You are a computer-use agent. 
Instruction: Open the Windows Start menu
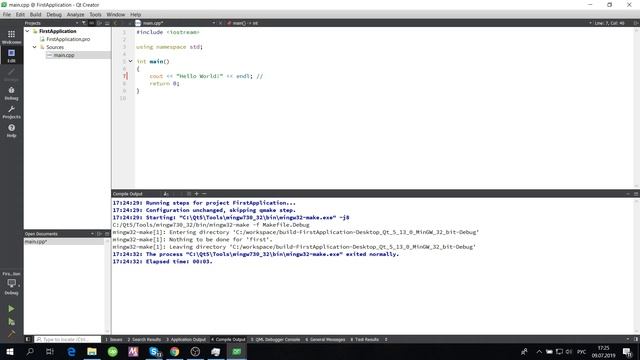click(10, 351)
